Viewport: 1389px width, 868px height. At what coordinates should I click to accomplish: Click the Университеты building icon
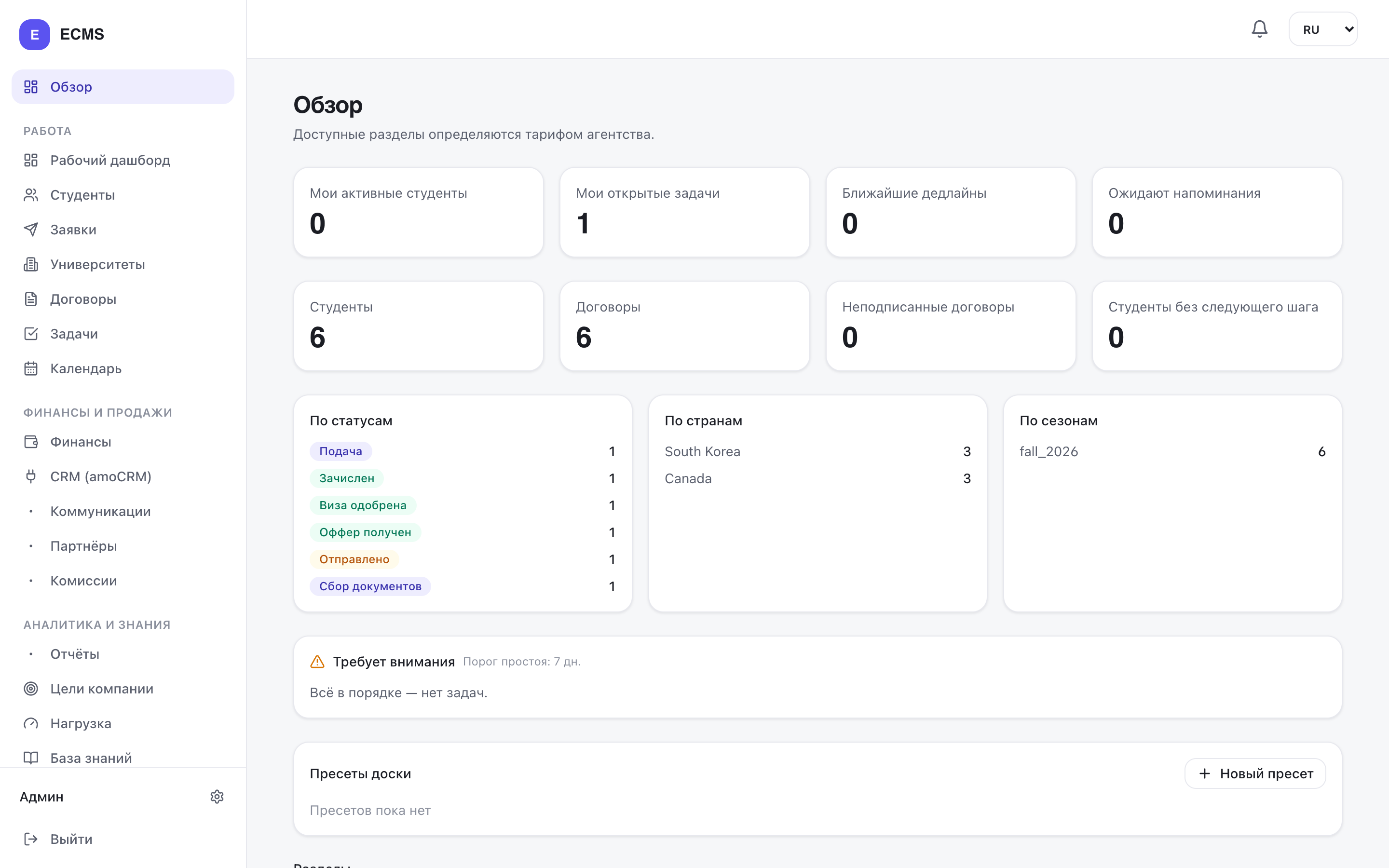click(x=31, y=265)
